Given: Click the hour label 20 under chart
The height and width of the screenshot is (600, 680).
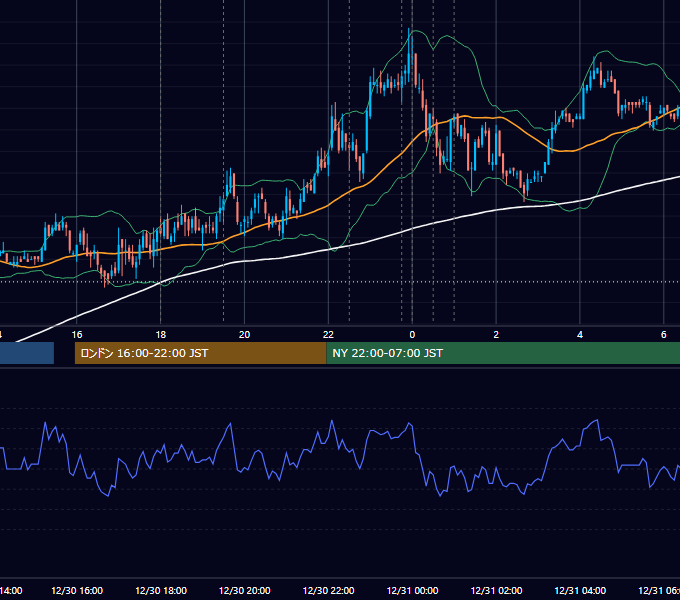Looking at the screenshot, I should pos(245,334).
